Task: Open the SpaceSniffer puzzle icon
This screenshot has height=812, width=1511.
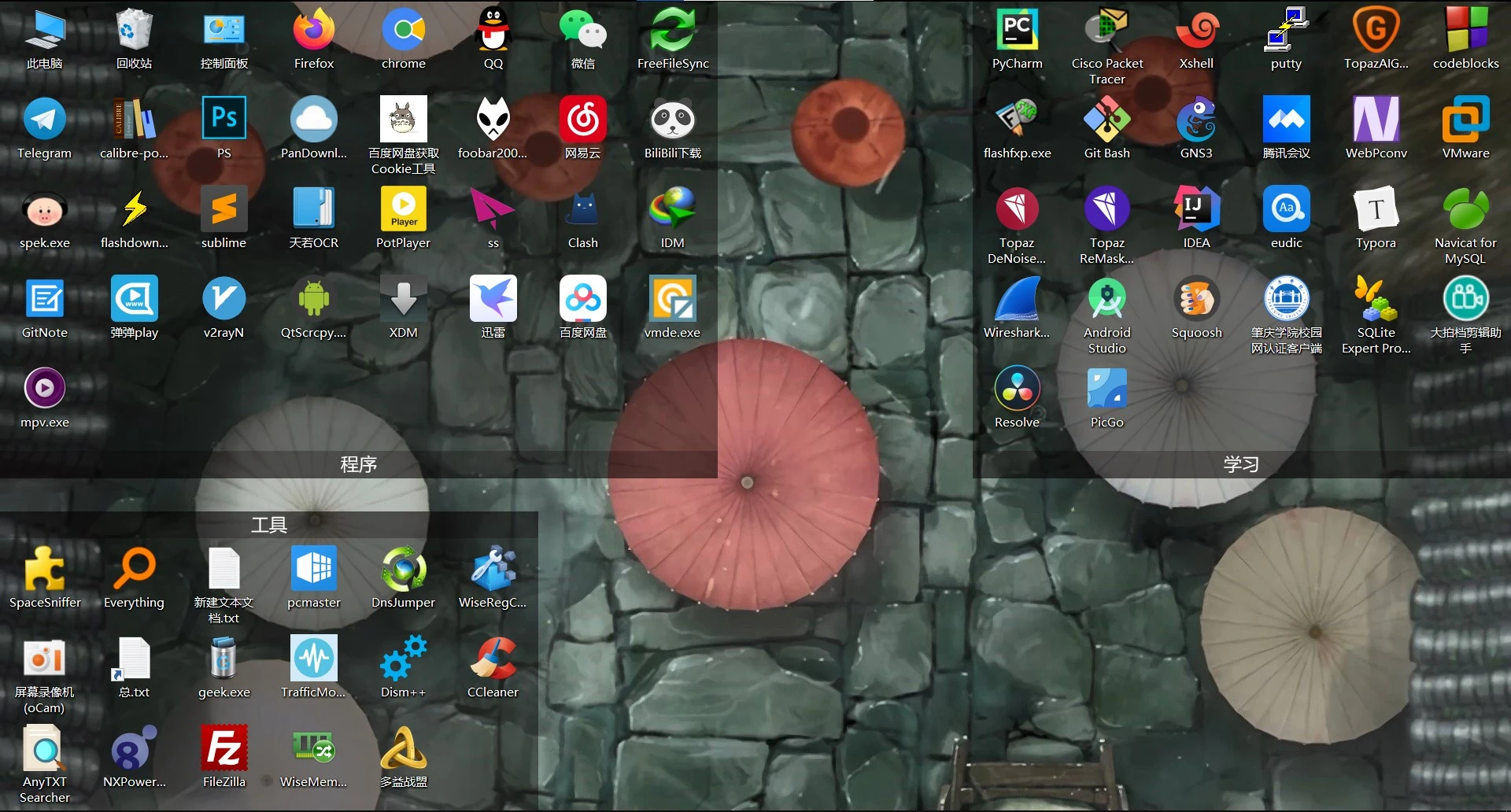Action: tap(45, 569)
